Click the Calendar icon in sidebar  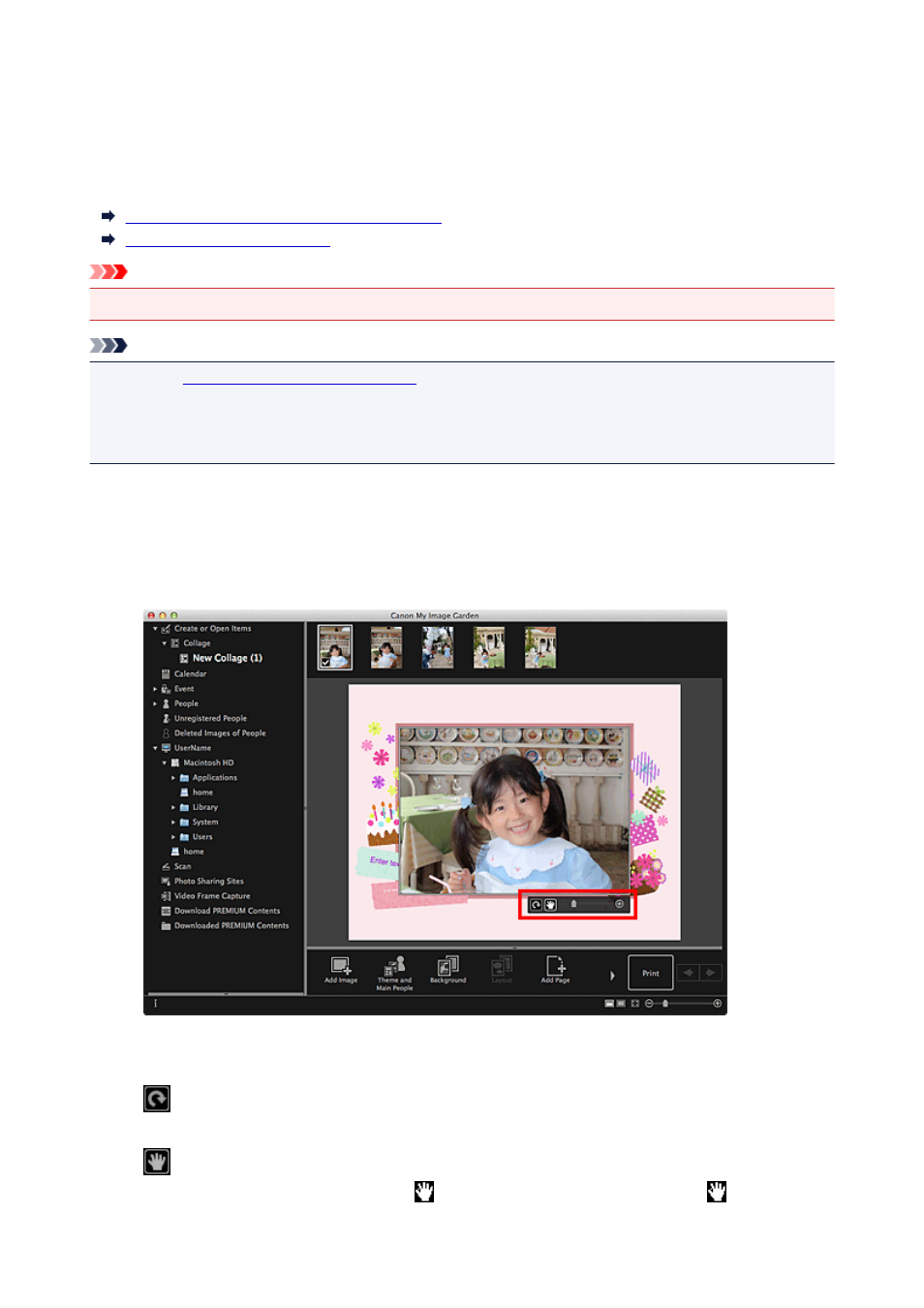(x=166, y=673)
